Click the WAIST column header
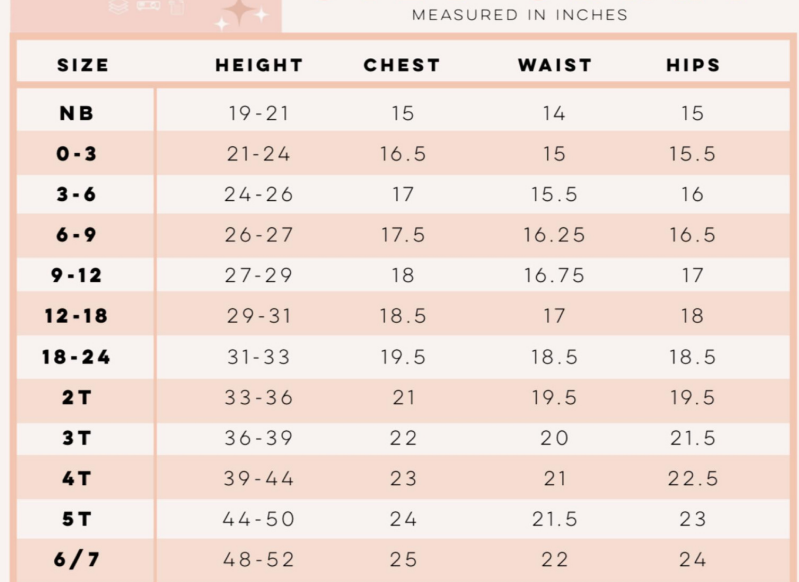Viewport: 799px width, 582px height. (x=555, y=65)
